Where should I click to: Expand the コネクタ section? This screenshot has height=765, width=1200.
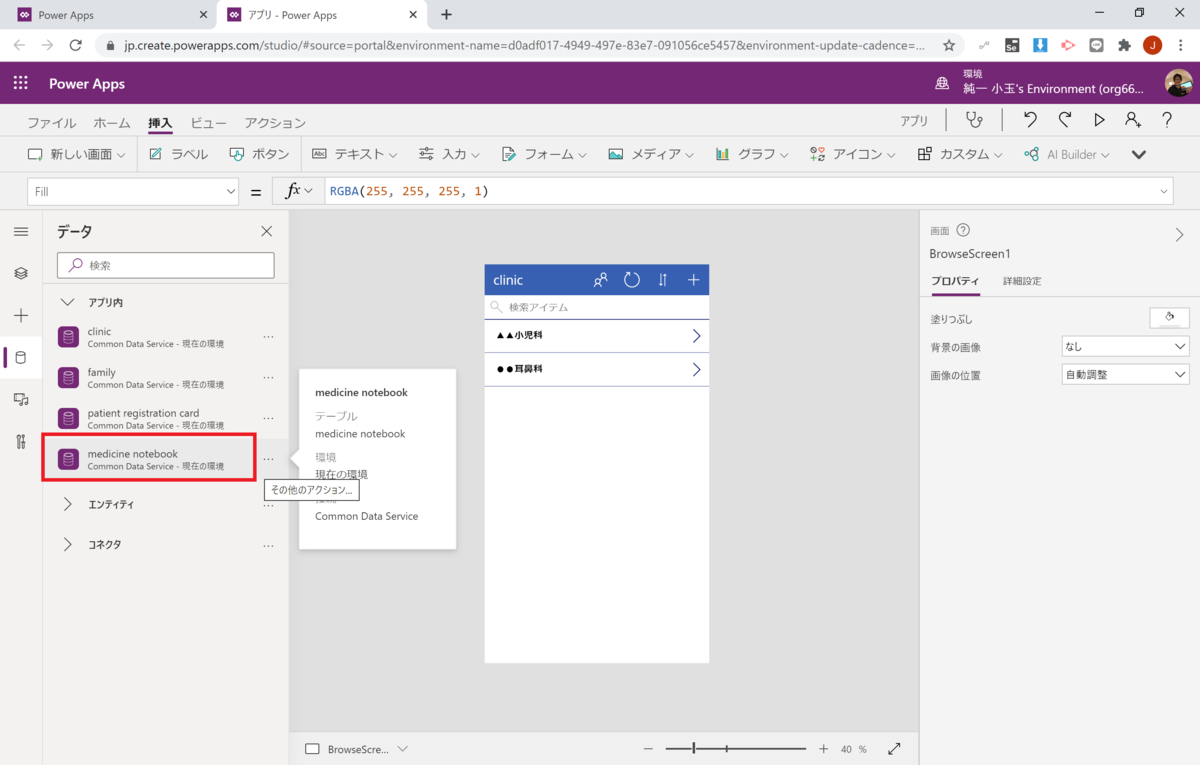[x=68, y=544]
